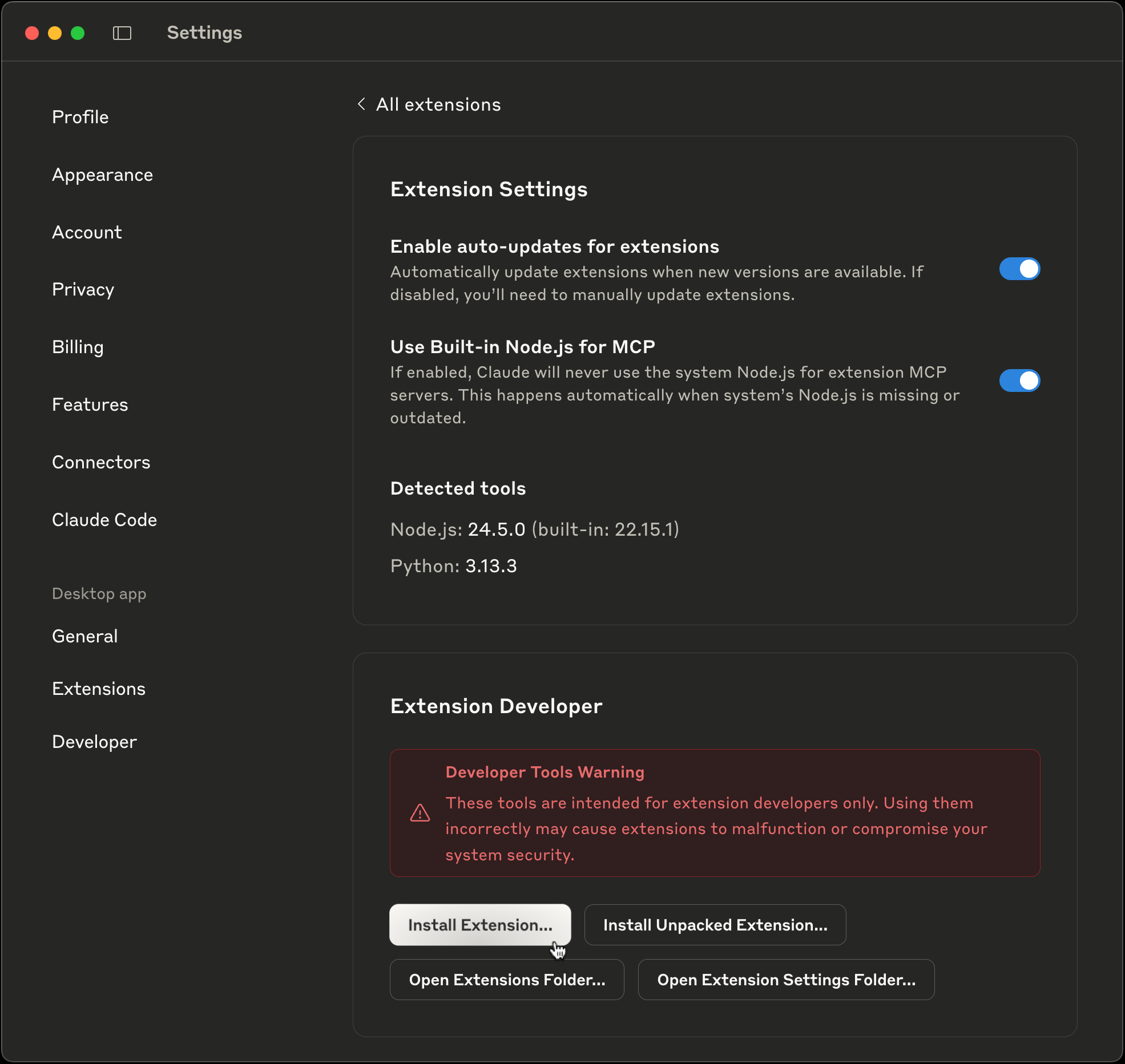The width and height of the screenshot is (1125, 1064).
Task: Select the Account settings section
Action: coord(86,232)
